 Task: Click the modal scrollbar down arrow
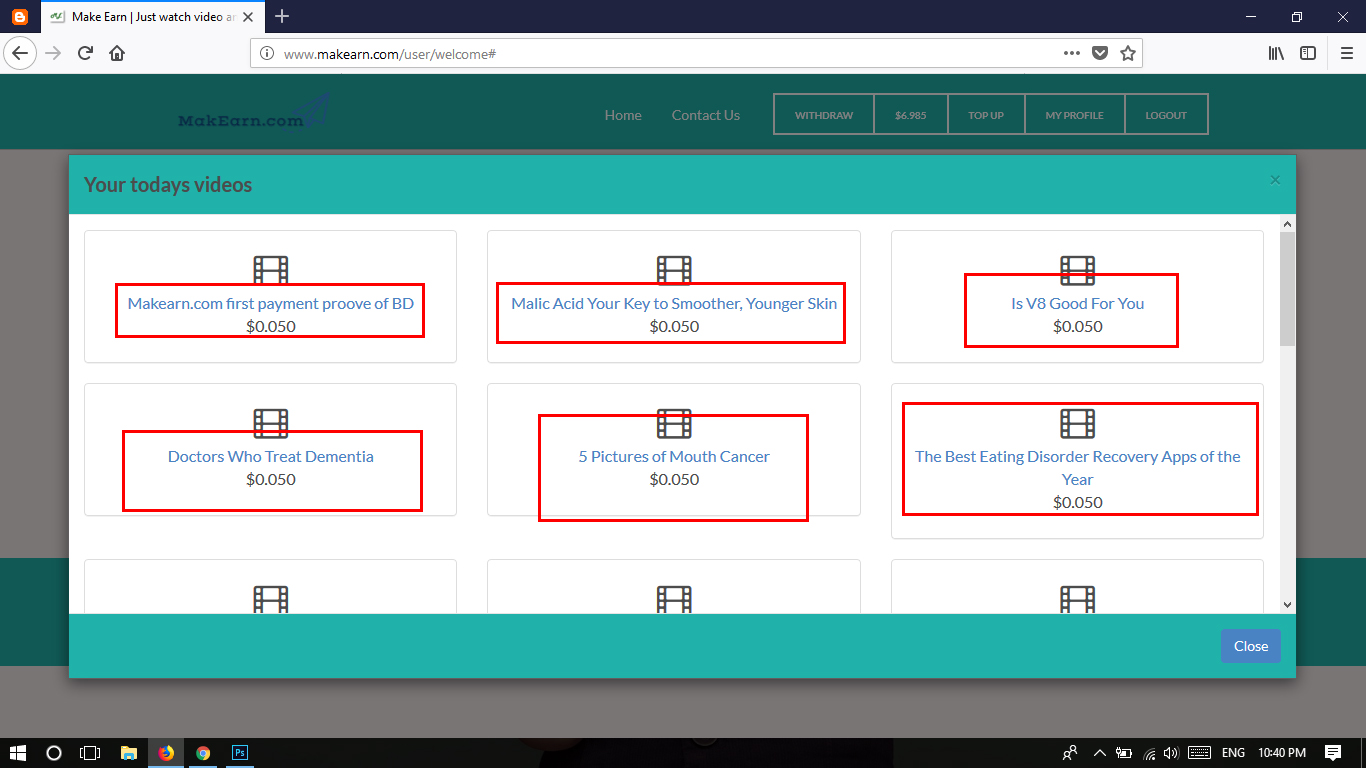1287,604
